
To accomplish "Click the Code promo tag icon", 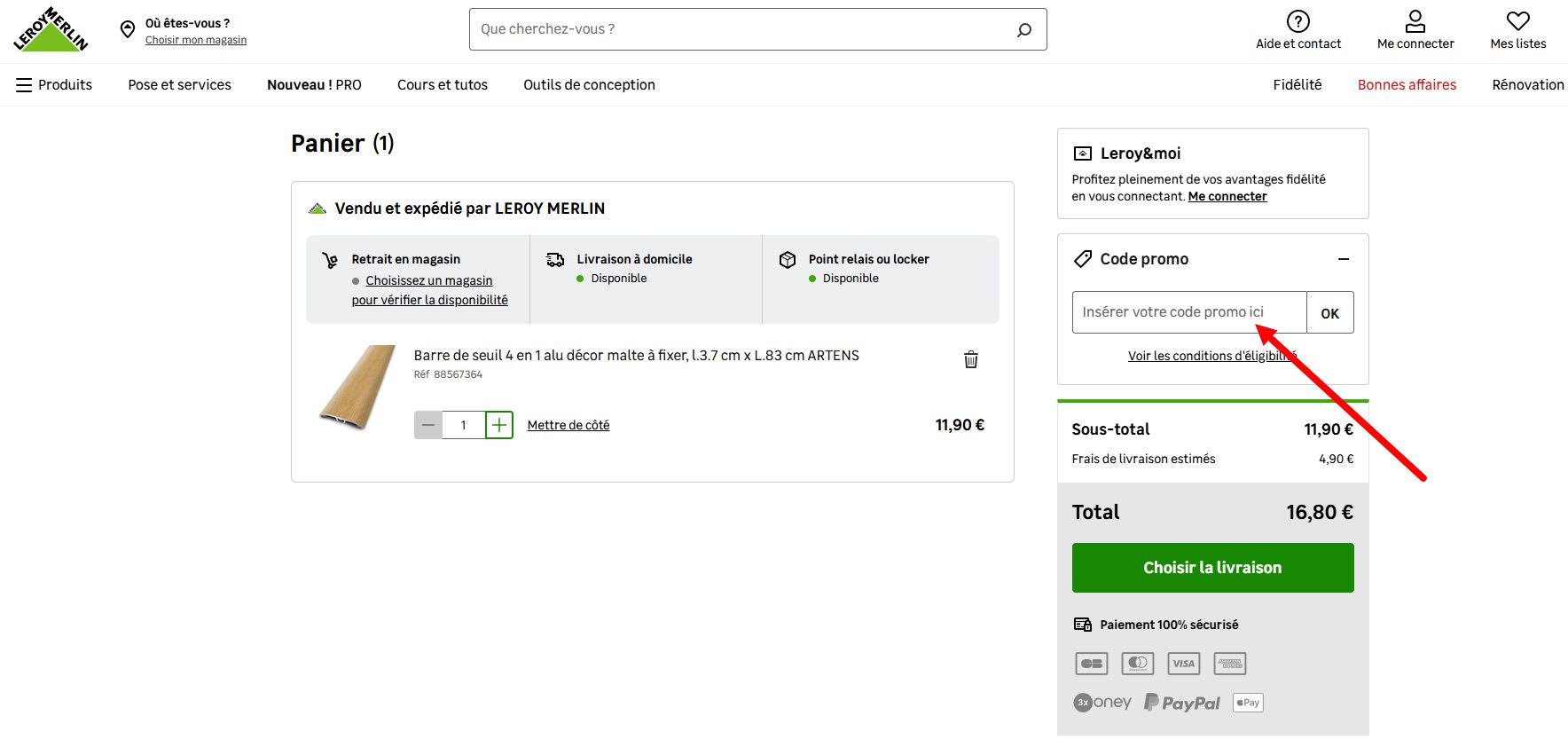I will pyautogui.click(x=1083, y=259).
